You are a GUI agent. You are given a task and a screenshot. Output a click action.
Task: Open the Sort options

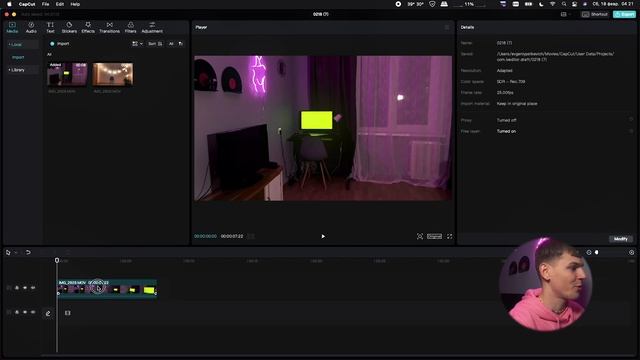pyautogui.click(x=155, y=44)
